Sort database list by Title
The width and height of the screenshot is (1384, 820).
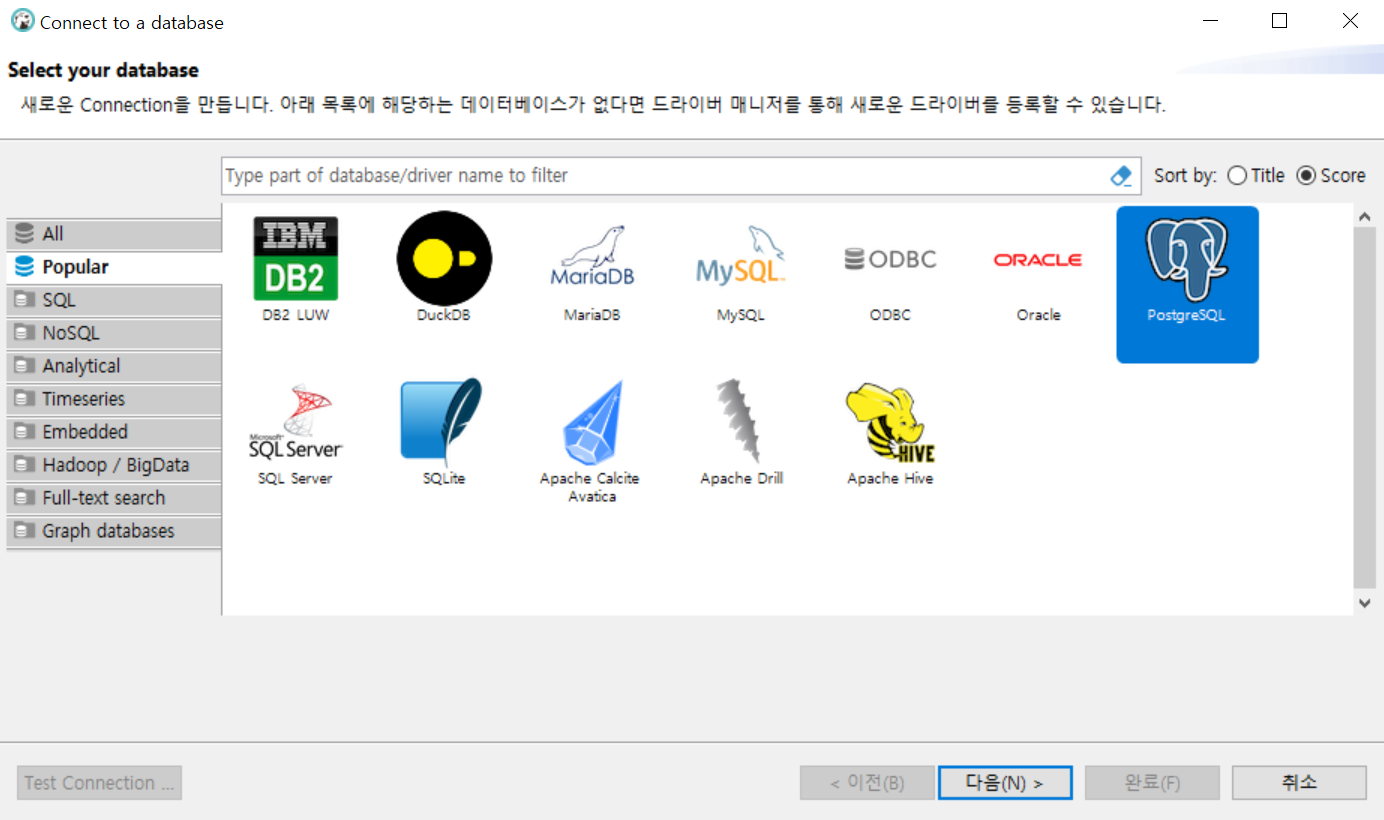point(1256,176)
